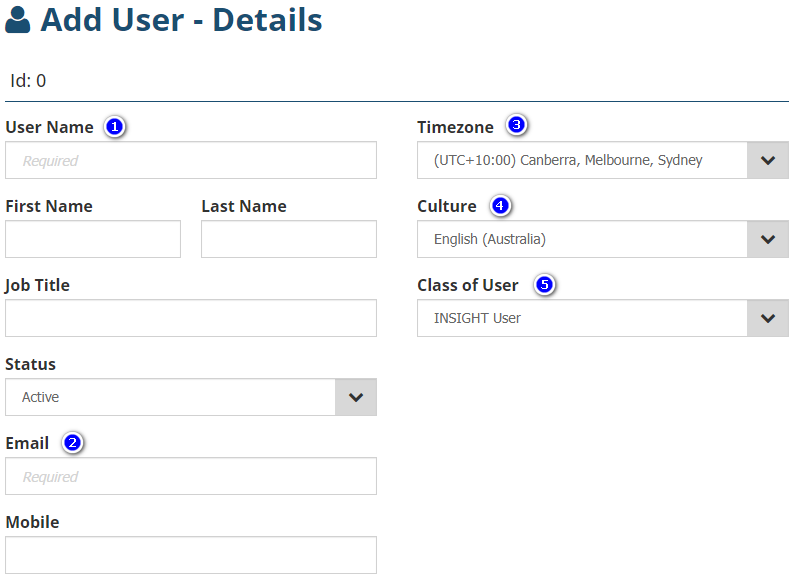Click the English (Australia) culture value

pos(490,239)
